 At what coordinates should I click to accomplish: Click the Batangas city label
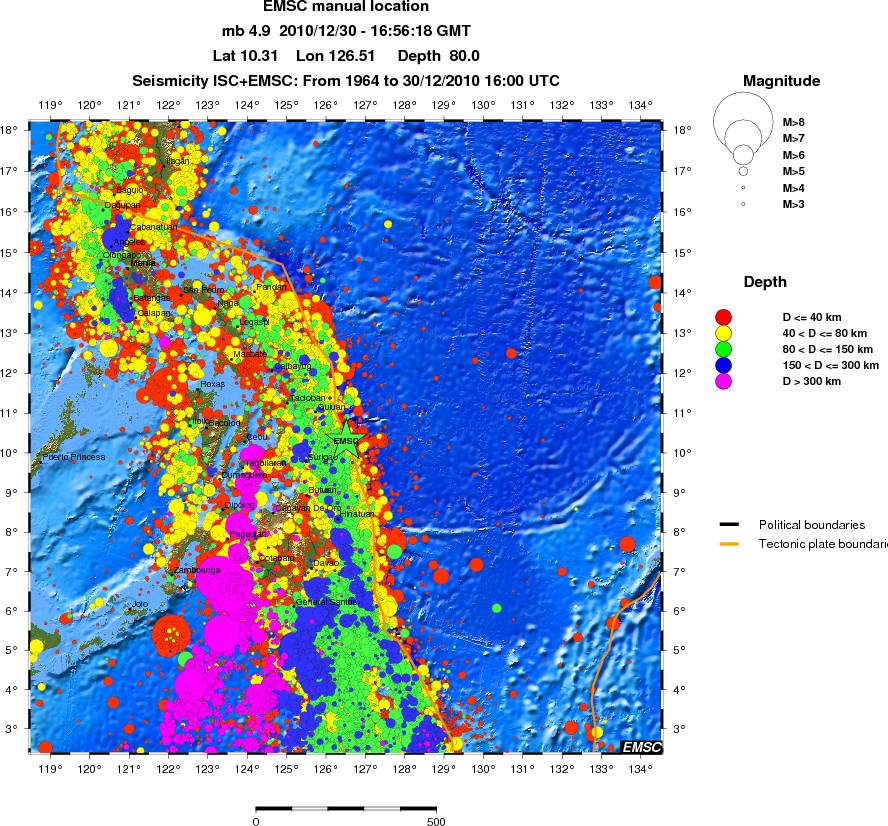pos(152,298)
